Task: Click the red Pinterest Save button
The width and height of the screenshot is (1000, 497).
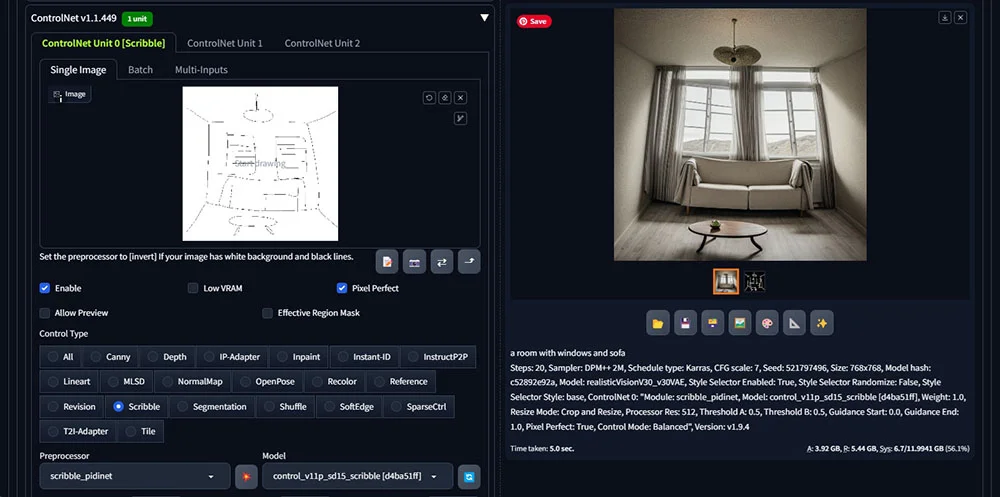Action: pos(533,21)
